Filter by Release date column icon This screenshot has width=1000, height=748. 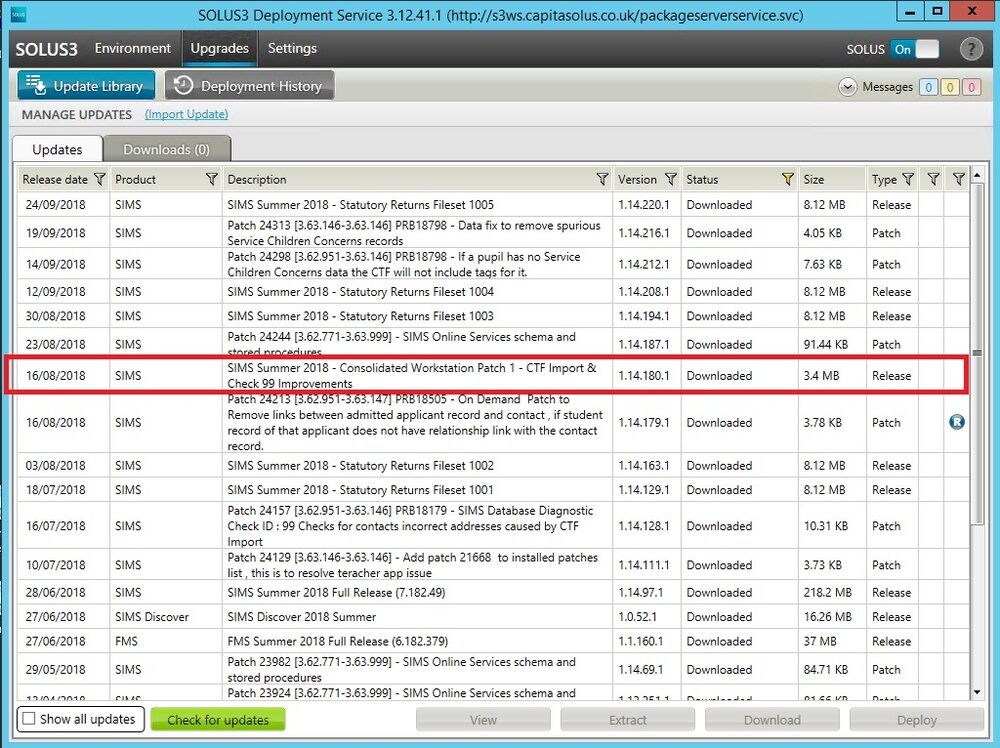click(99, 179)
